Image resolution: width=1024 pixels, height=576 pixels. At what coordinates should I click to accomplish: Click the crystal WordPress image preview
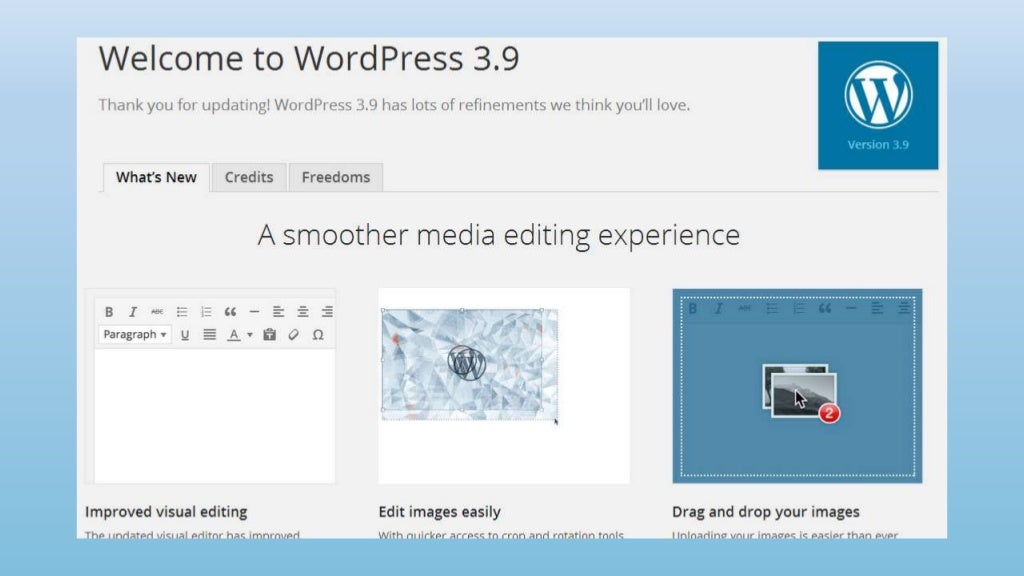(470, 364)
